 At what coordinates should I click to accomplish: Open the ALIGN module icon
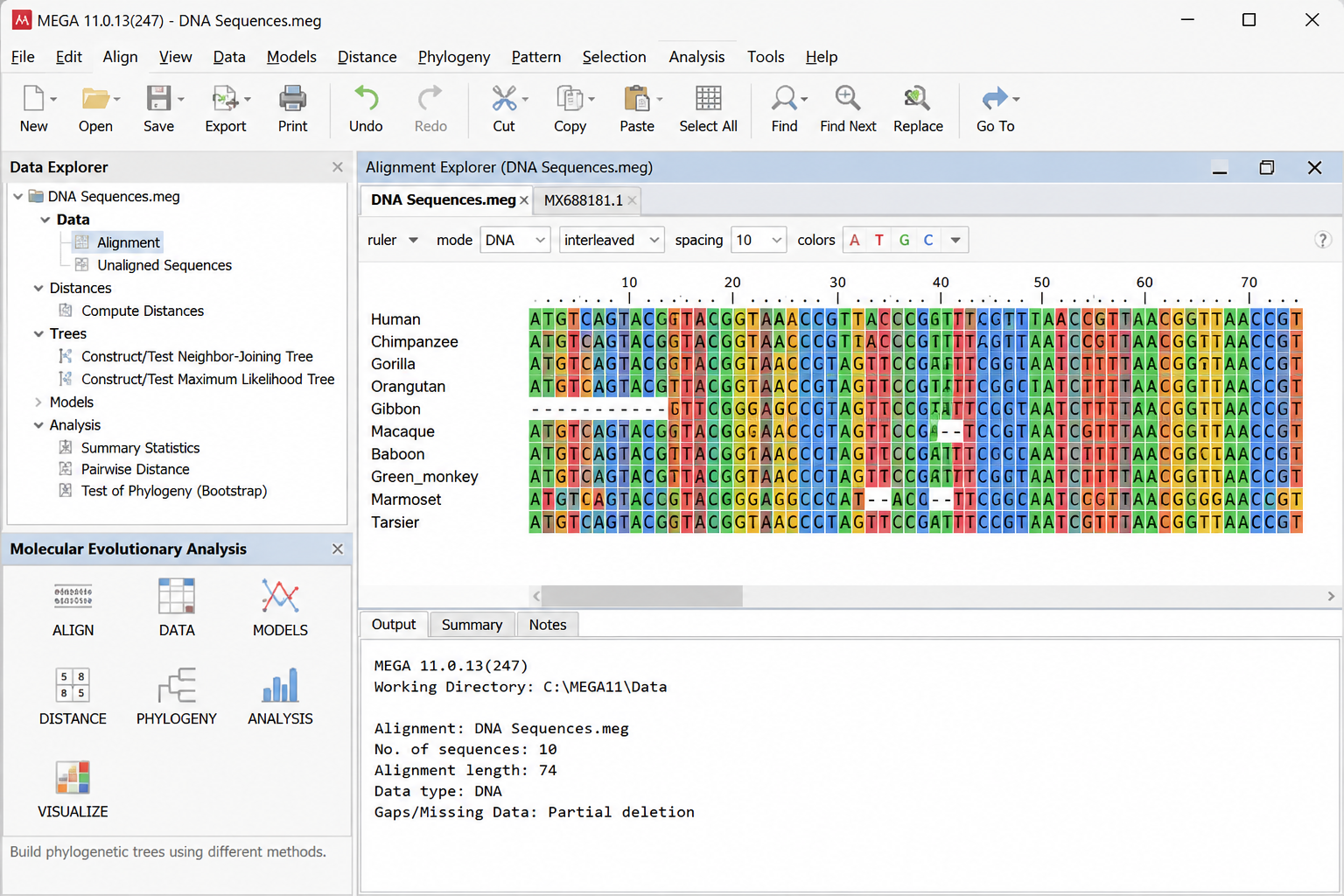pos(73,597)
